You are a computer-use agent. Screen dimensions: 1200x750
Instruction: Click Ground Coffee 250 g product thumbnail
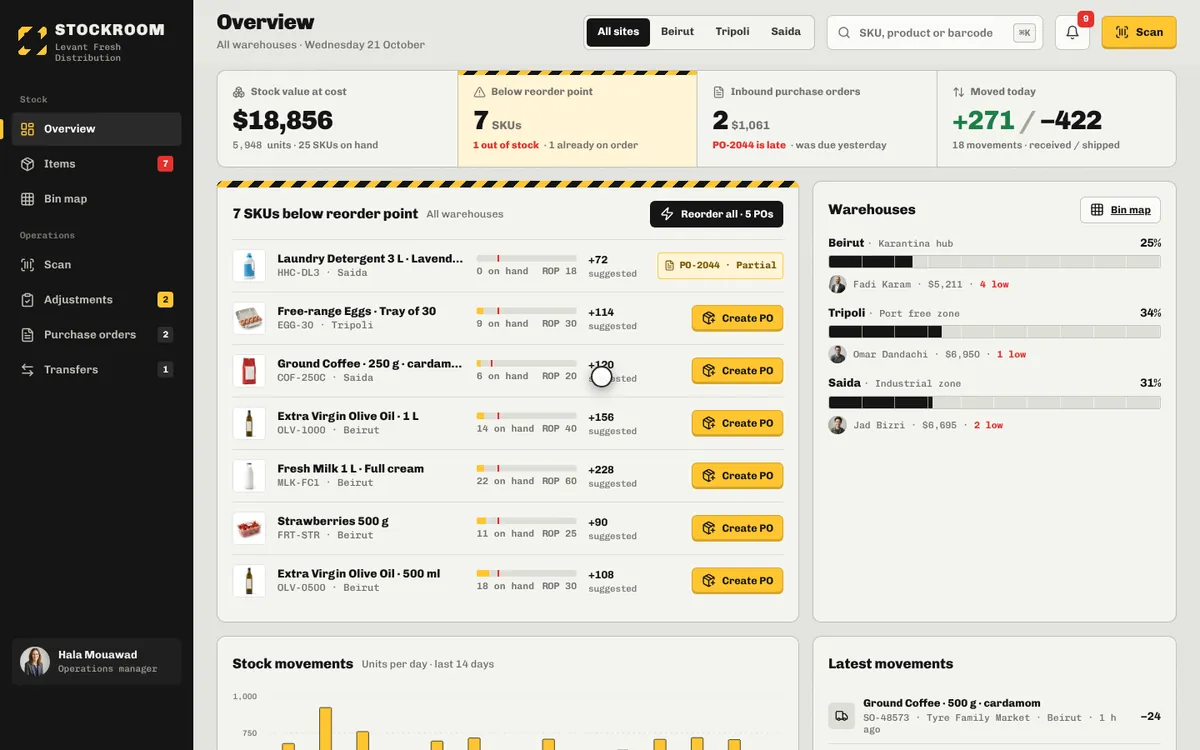pyautogui.click(x=249, y=370)
